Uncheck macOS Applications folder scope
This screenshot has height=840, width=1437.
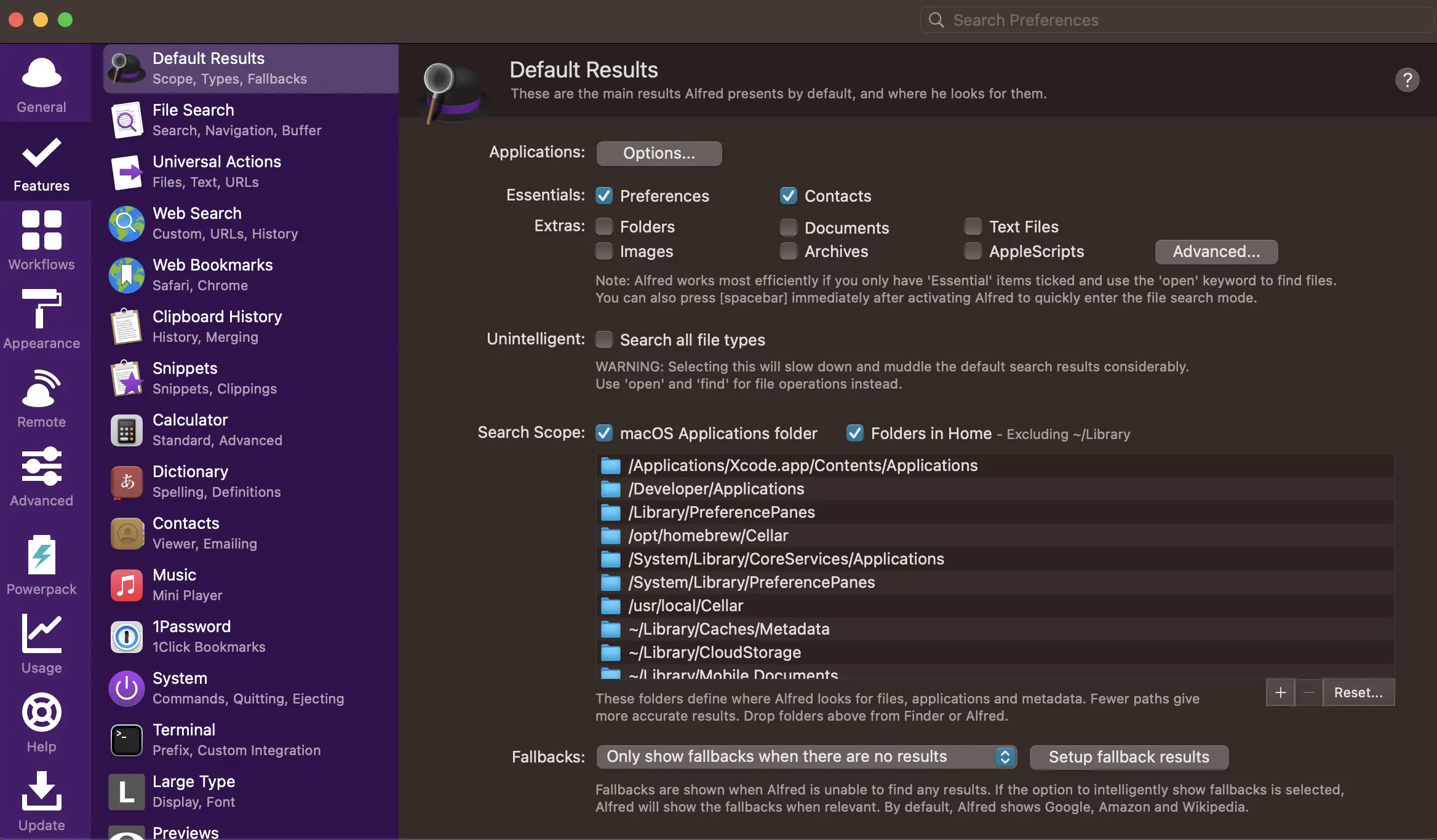(x=604, y=433)
